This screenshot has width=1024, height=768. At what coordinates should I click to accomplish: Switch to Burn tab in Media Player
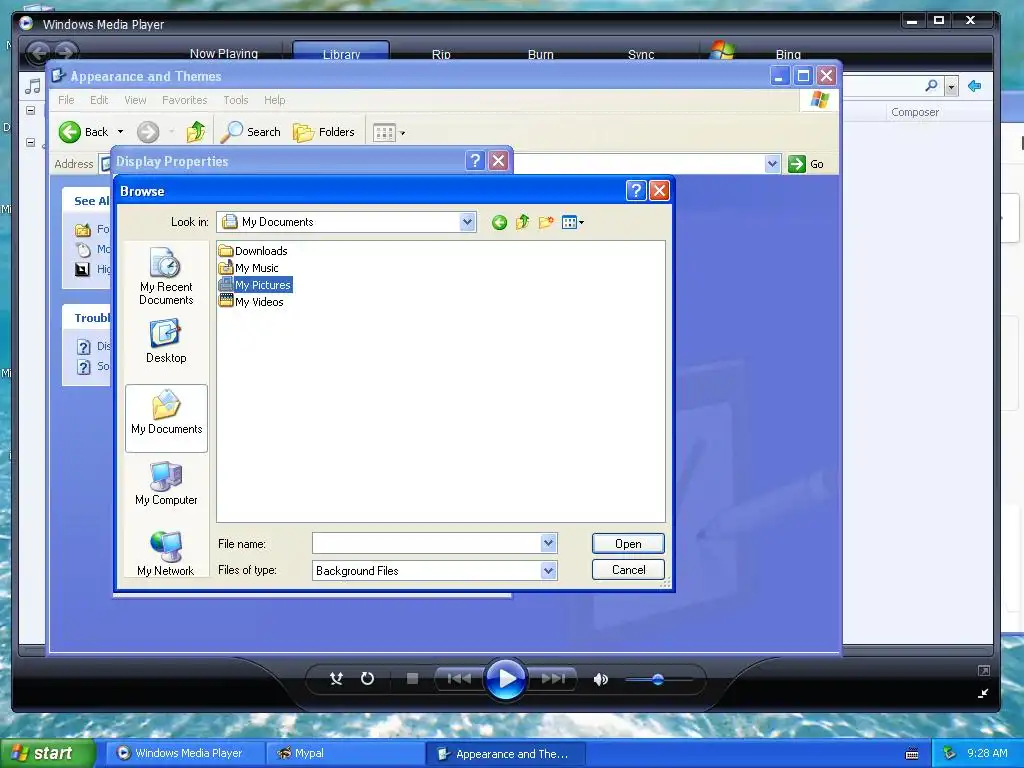(540, 54)
